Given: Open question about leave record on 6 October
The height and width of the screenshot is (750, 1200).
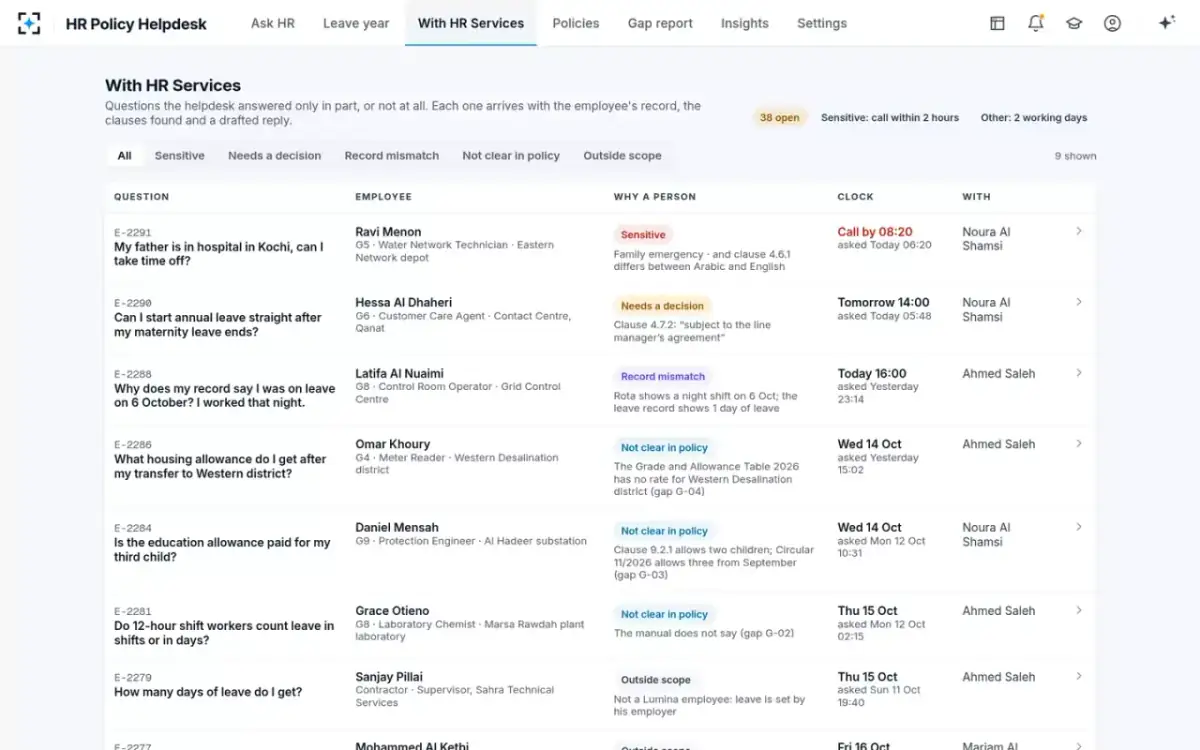Looking at the screenshot, I should pyautogui.click(x=224, y=396).
